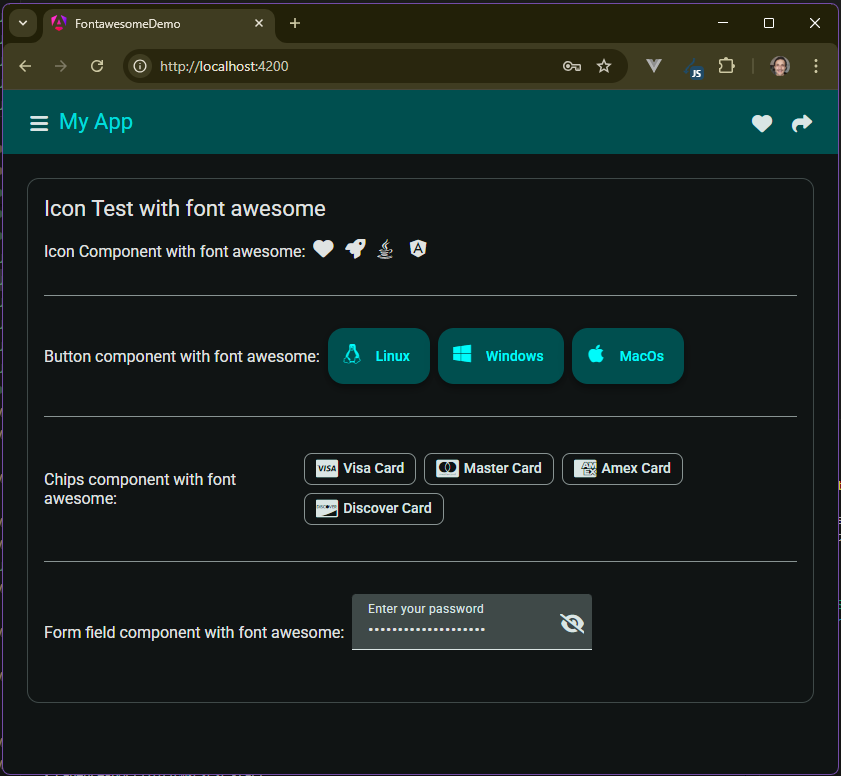Open the extensions puzzle-piece menu
This screenshot has height=776, width=841.
coord(727,65)
